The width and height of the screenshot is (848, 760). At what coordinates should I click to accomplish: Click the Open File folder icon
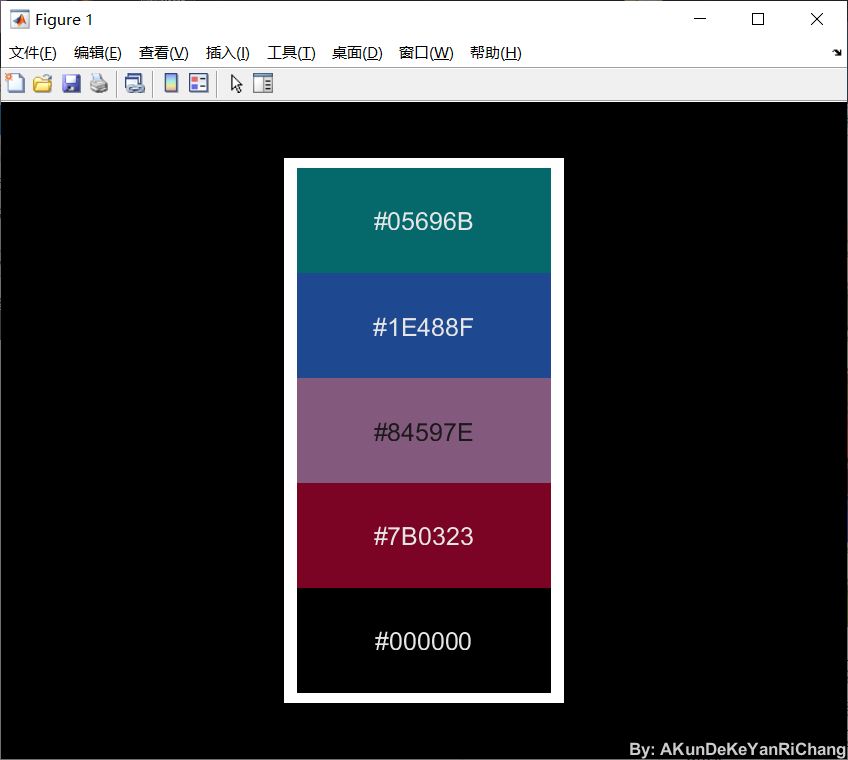click(43, 83)
